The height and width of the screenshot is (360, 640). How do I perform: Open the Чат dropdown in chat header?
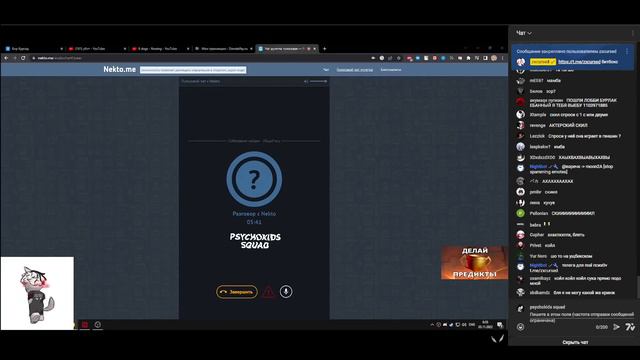pos(524,33)
